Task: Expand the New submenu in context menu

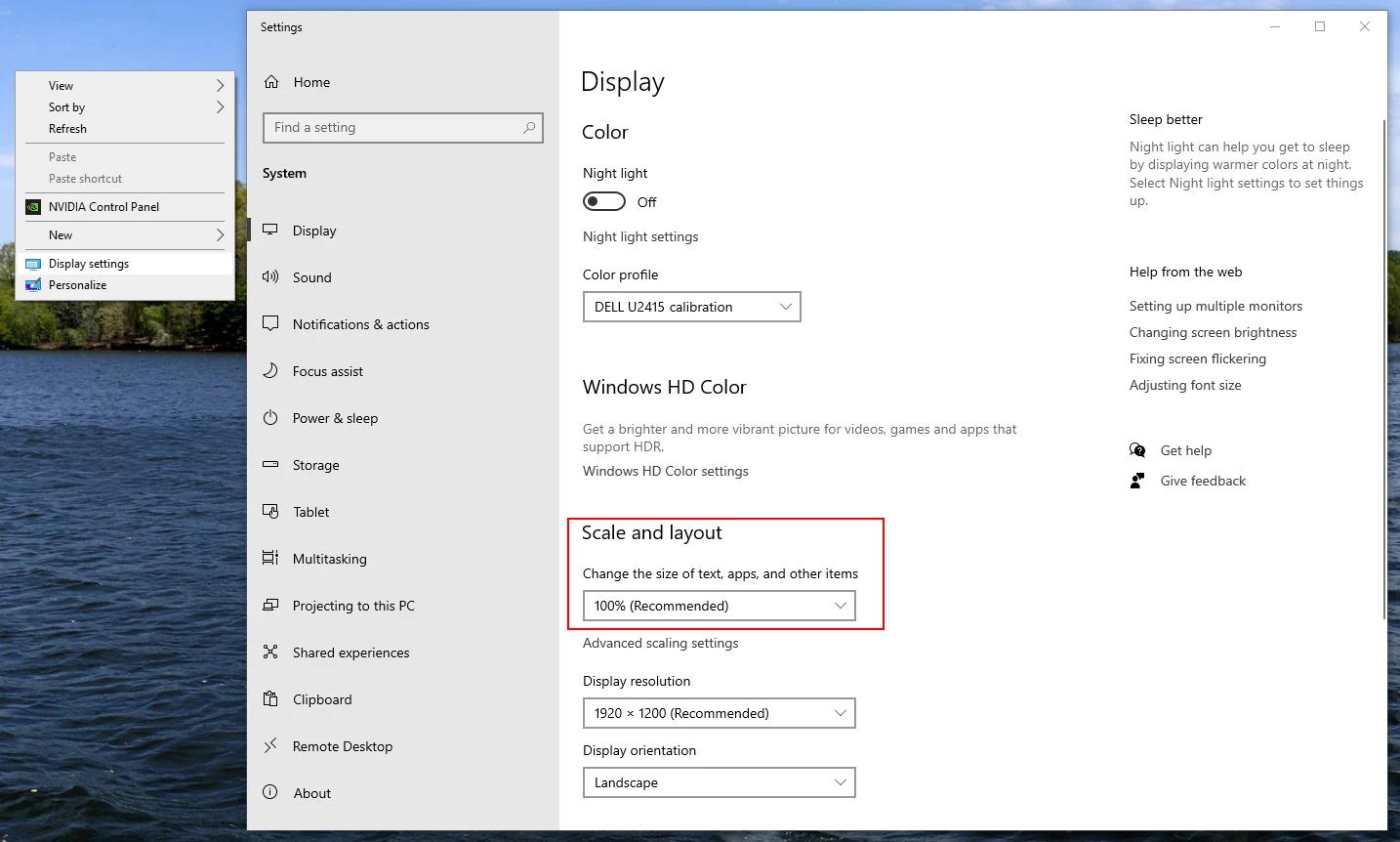Action: (125, 235)
